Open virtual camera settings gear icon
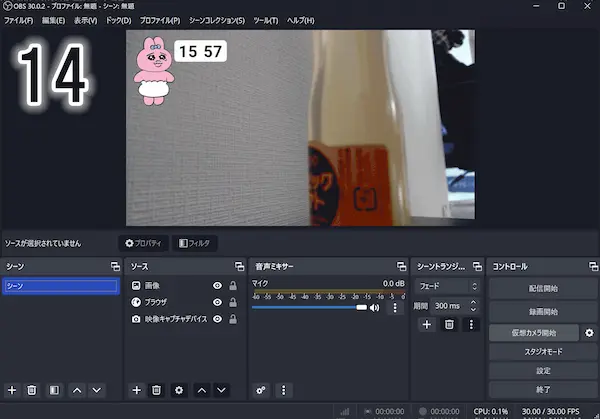 (589, 333)
